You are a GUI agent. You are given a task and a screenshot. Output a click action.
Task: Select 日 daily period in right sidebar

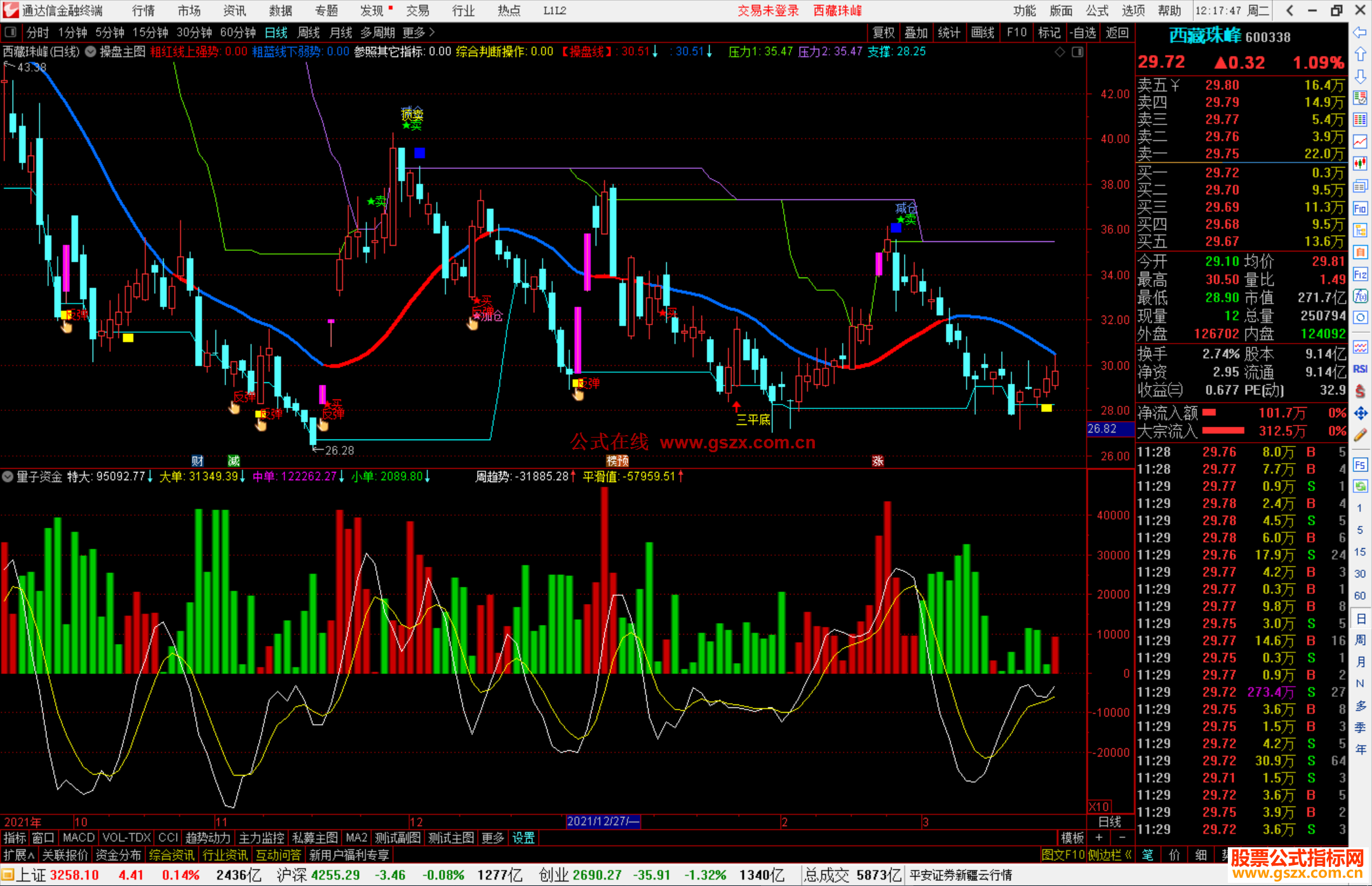click(1360, 618)
